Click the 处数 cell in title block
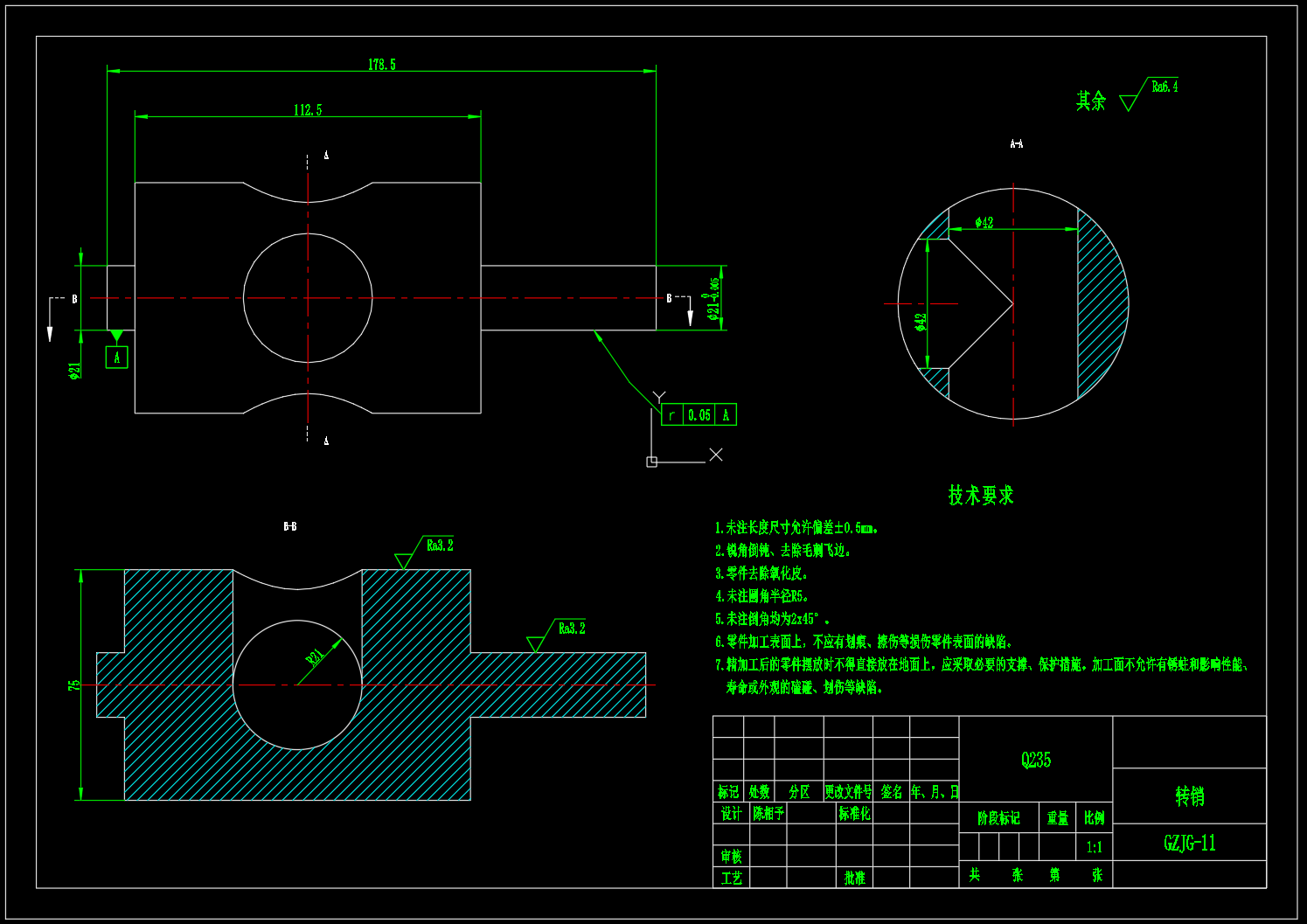Viewport: 1307px width, 924px height. (759, 792)
